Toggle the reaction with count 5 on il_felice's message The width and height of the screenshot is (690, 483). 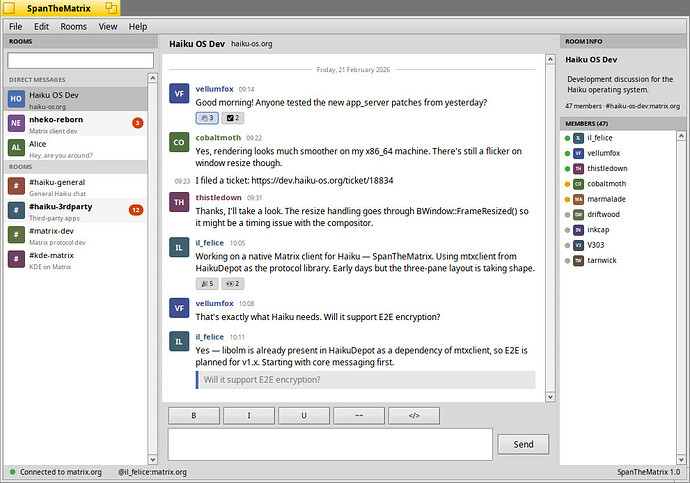(x=207, y=284)
